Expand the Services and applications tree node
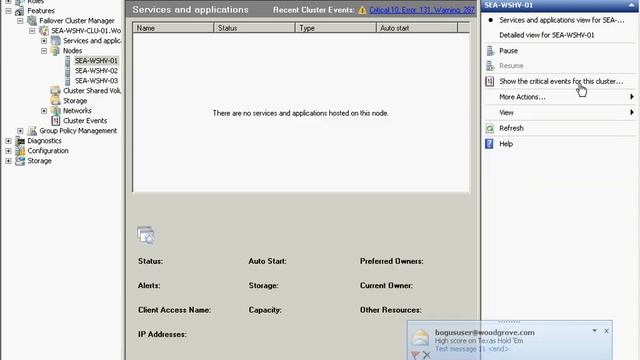The width and height of the screenshot is (640, 360). pos(44,41)
